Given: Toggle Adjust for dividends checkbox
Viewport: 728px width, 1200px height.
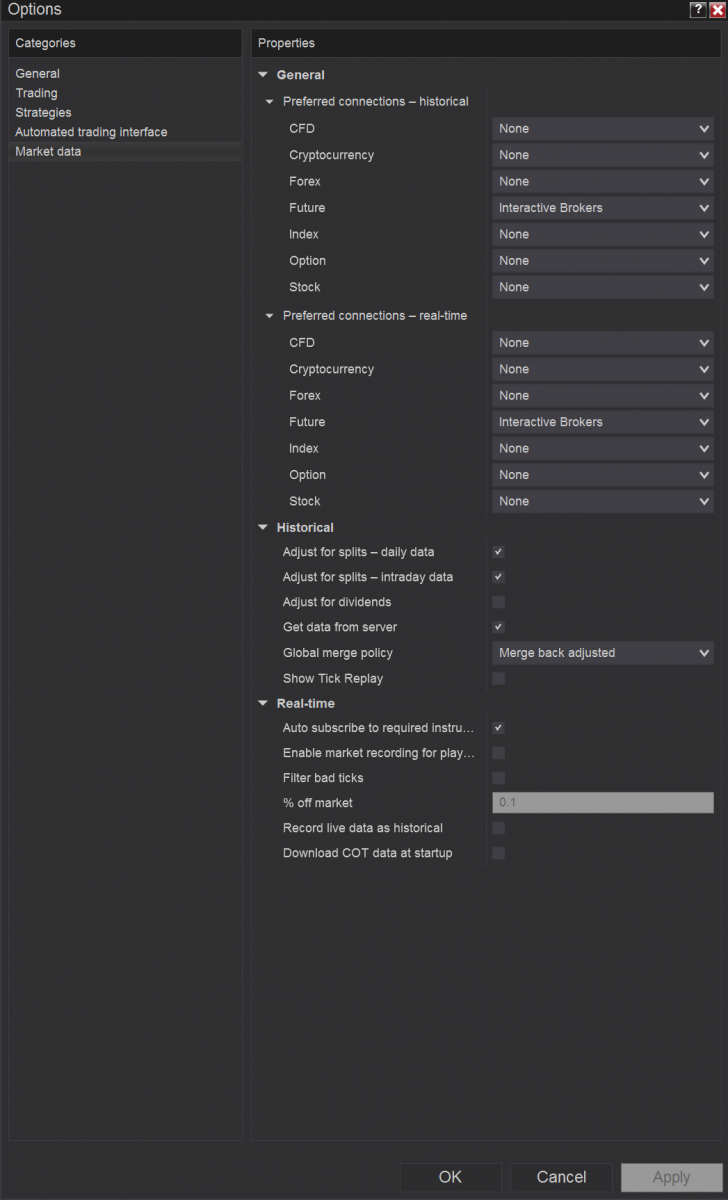Looking at the screenshot, I should point(498,602).
